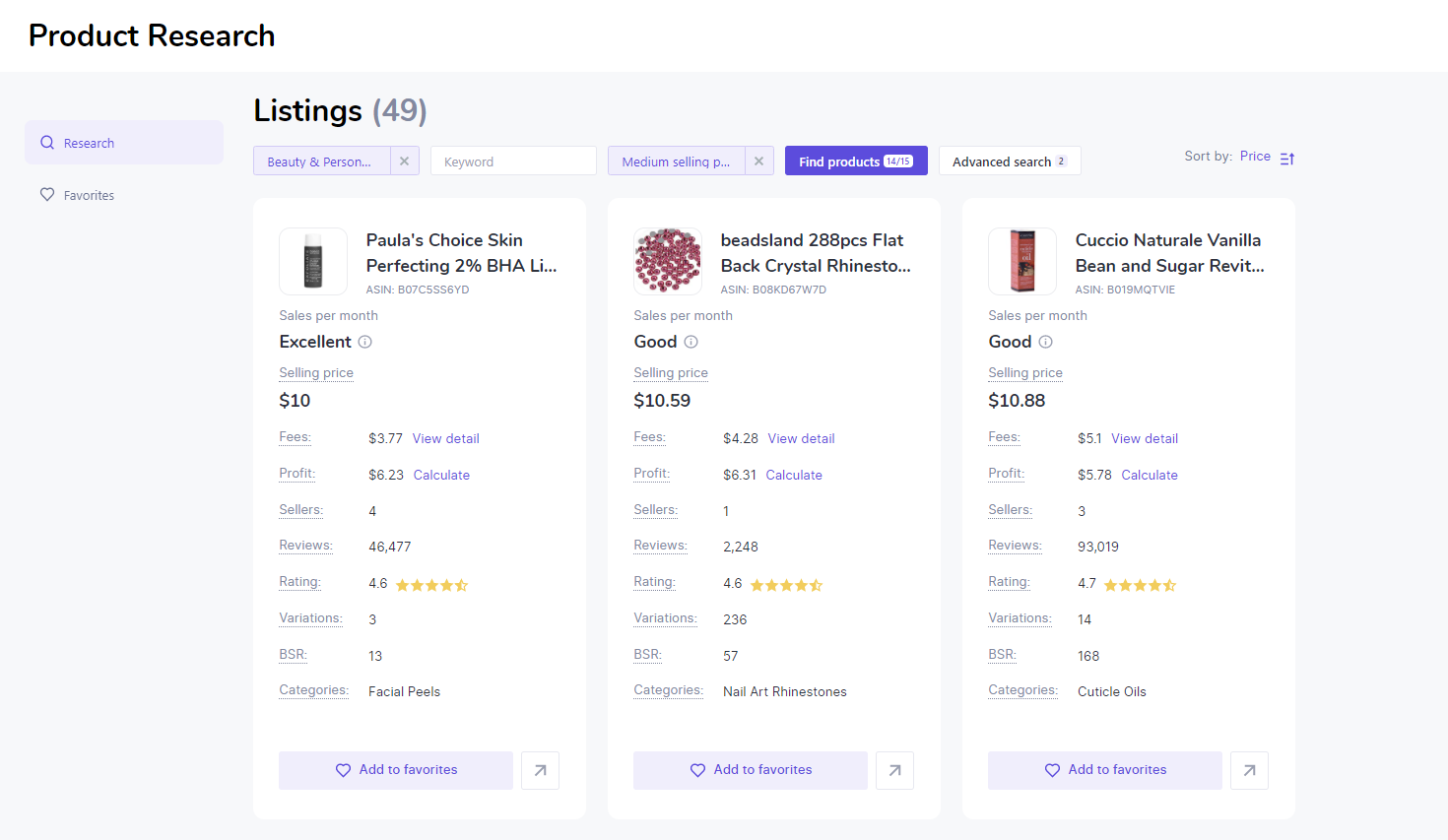
Task: Open beadsland rhinestones external link arrow
Action: 894,770
